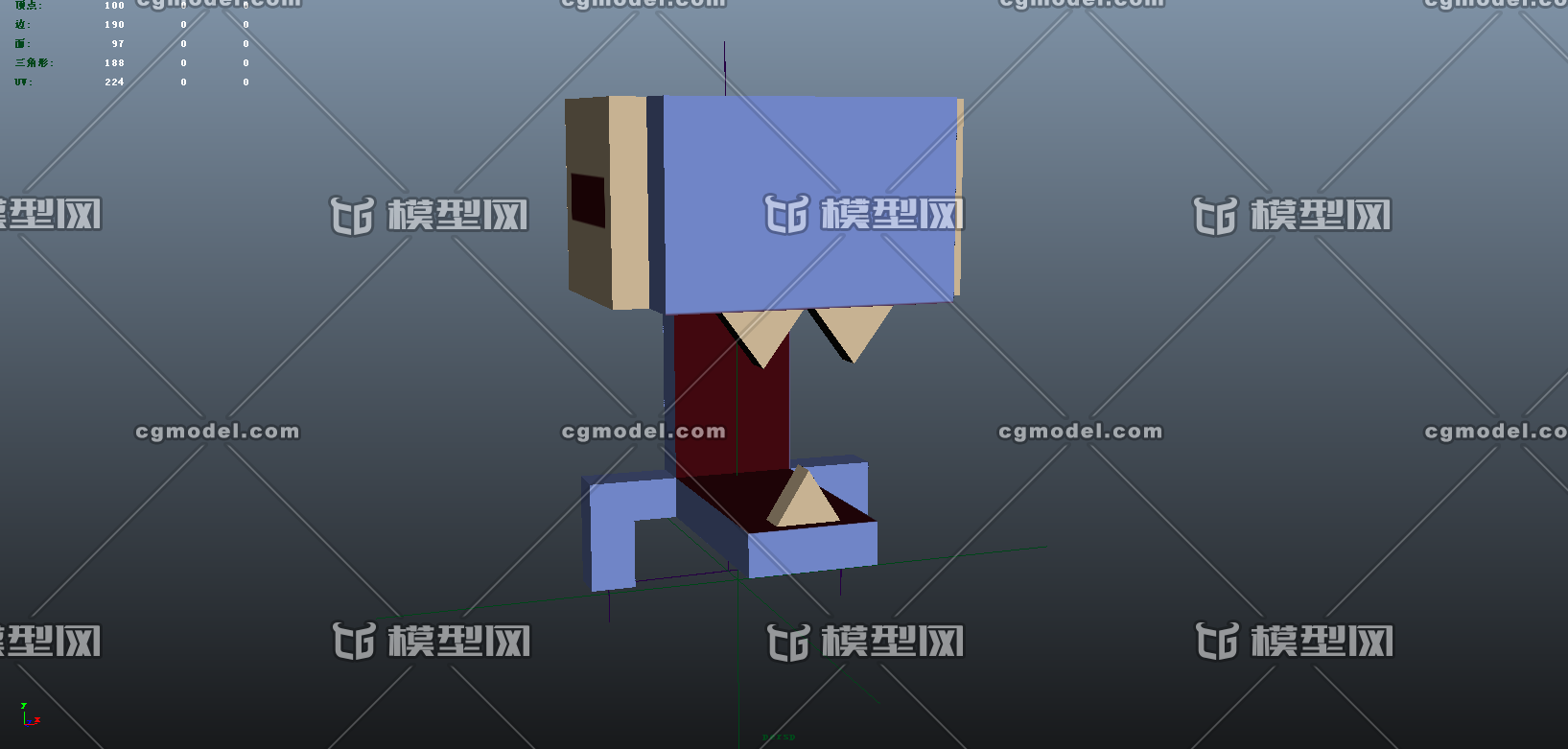Click the '顶点:' vertex count label
This screenshot has height=749, width=1568.
[28, 6]
